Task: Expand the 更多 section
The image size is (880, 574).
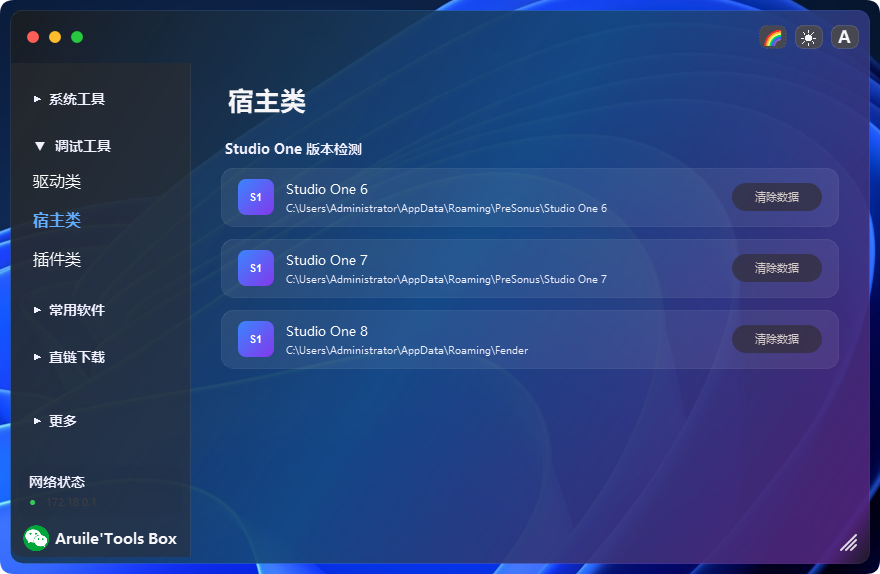Action: coord(55,421)
